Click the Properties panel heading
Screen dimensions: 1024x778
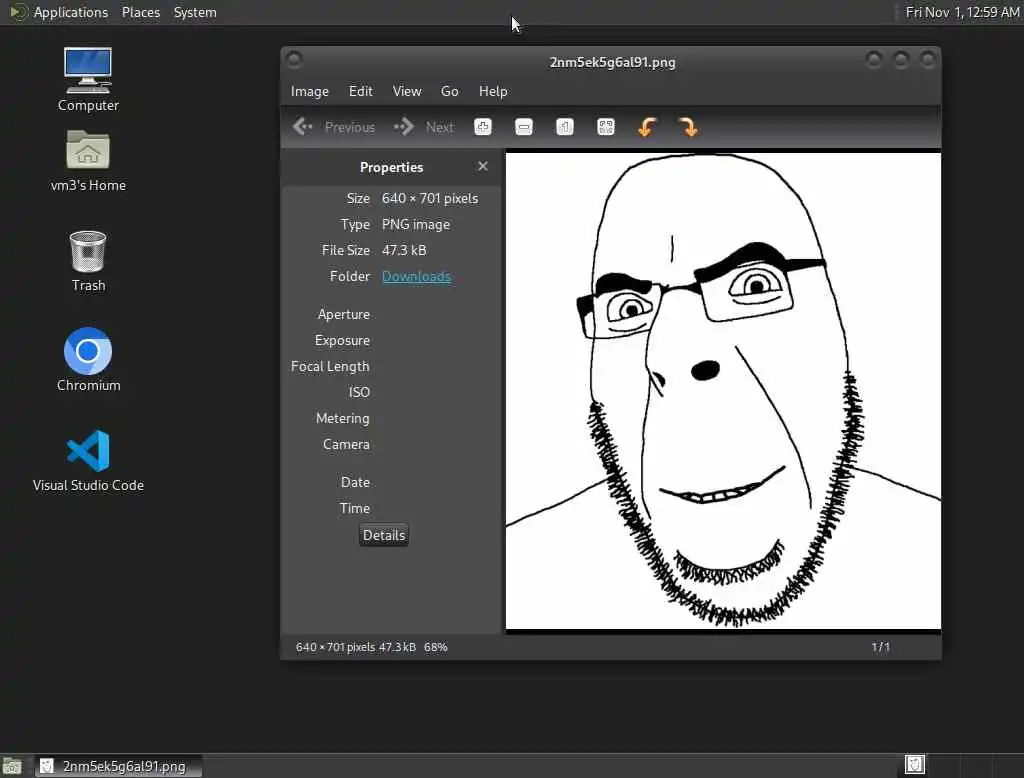[x=391, y=167]
